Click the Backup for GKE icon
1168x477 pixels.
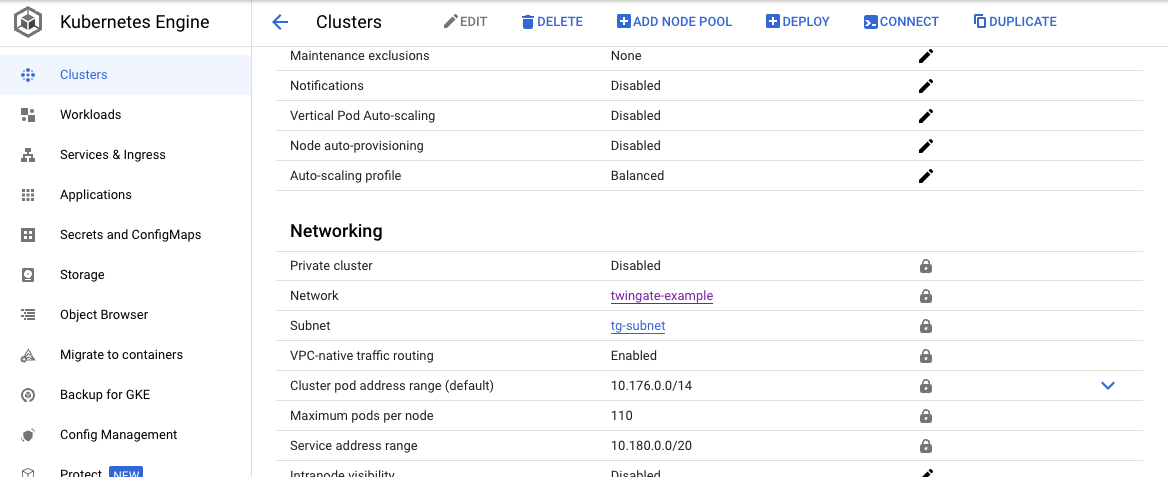28,395
